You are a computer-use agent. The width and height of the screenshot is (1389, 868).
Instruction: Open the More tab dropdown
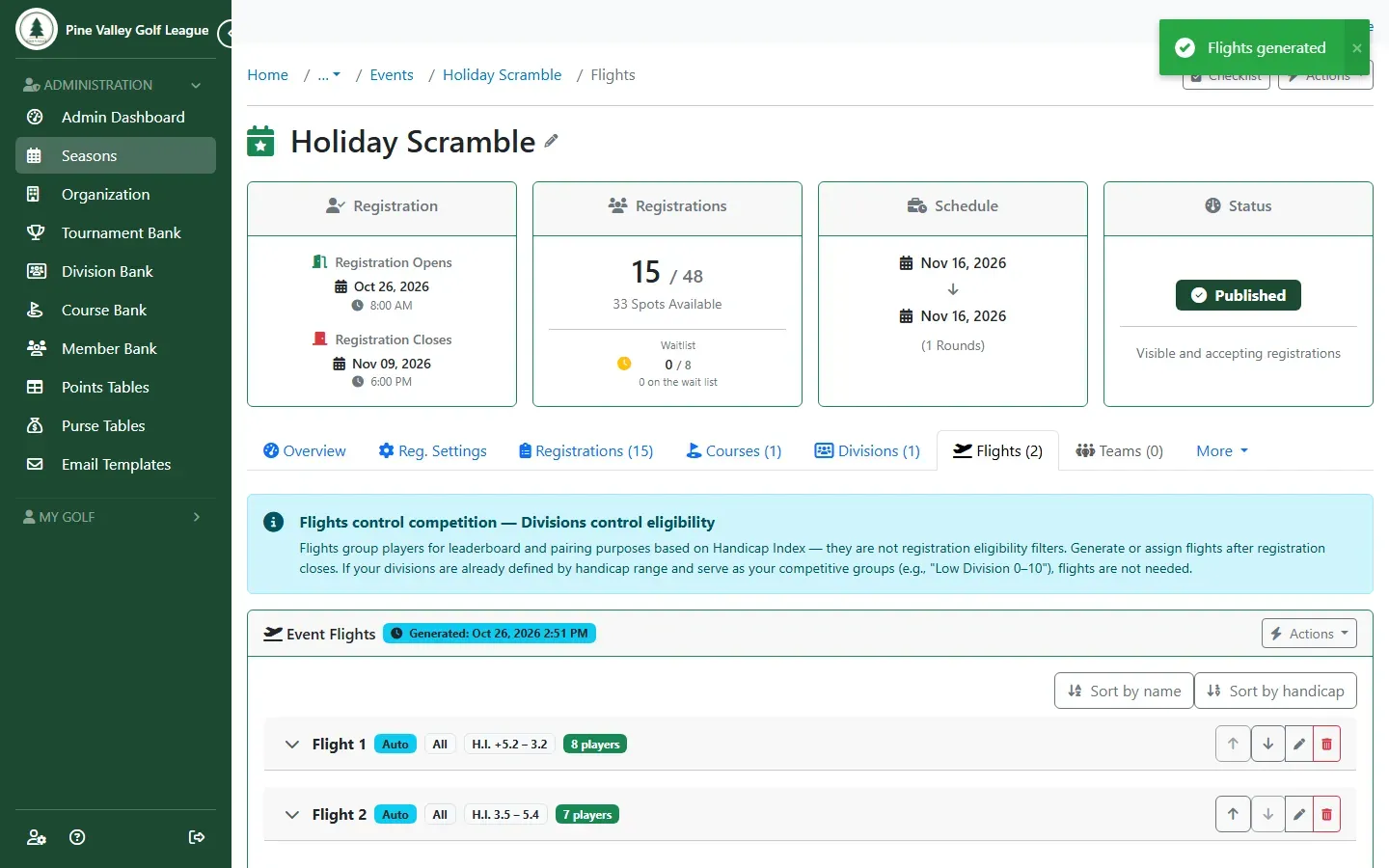1221,450
